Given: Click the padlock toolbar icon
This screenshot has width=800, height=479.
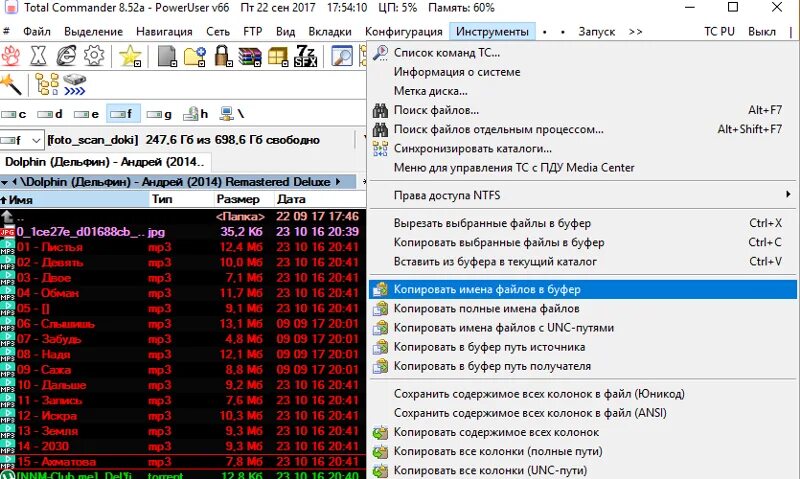Looking at the screenshot, I should pyautogui.click(x=223, y=56).
